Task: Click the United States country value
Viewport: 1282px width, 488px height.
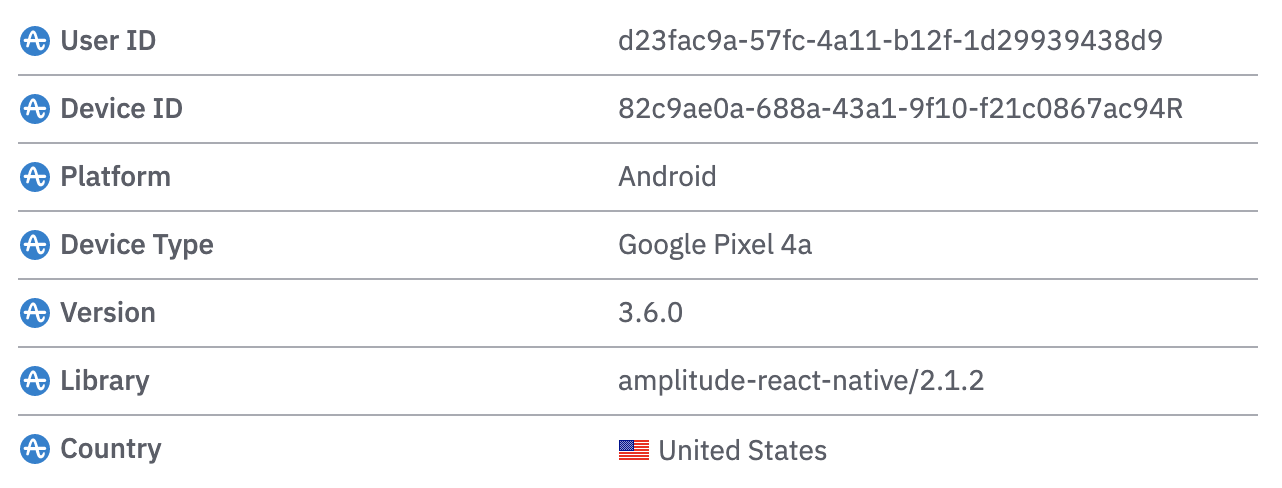Action: tap(743, 450)
